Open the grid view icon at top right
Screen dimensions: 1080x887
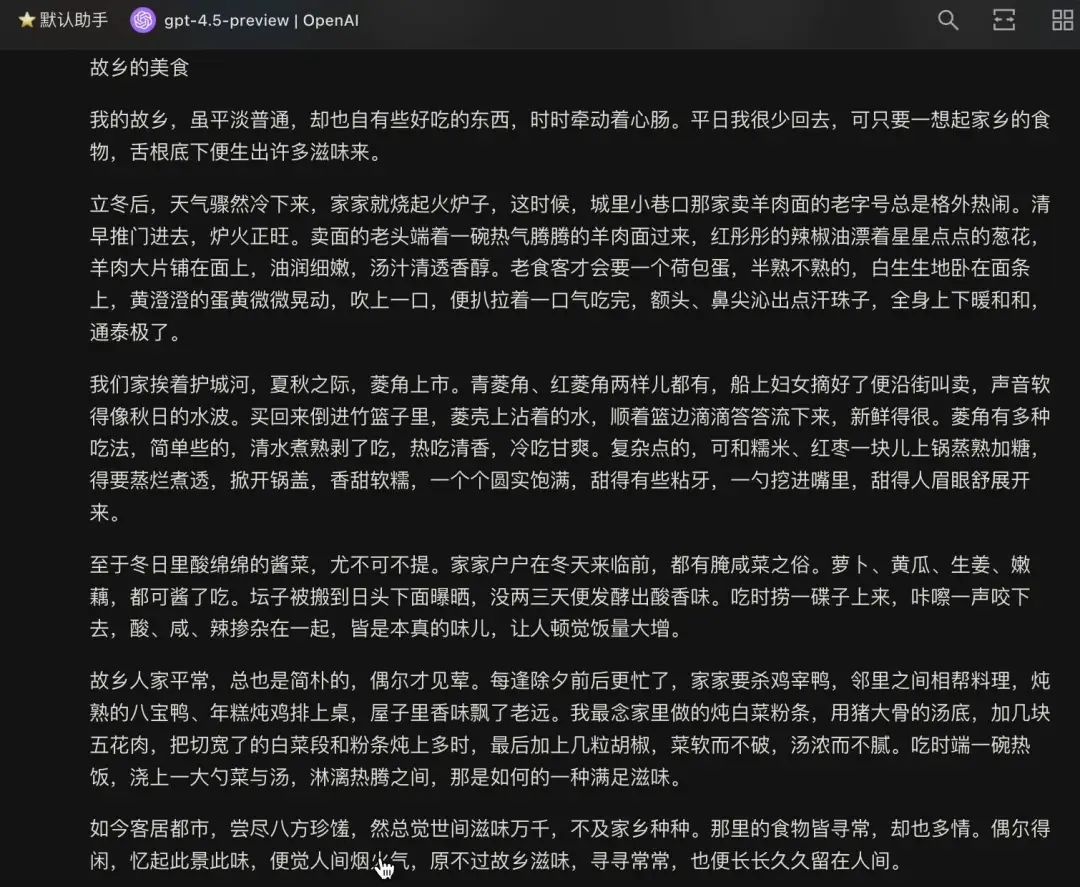click(1061, 20)
